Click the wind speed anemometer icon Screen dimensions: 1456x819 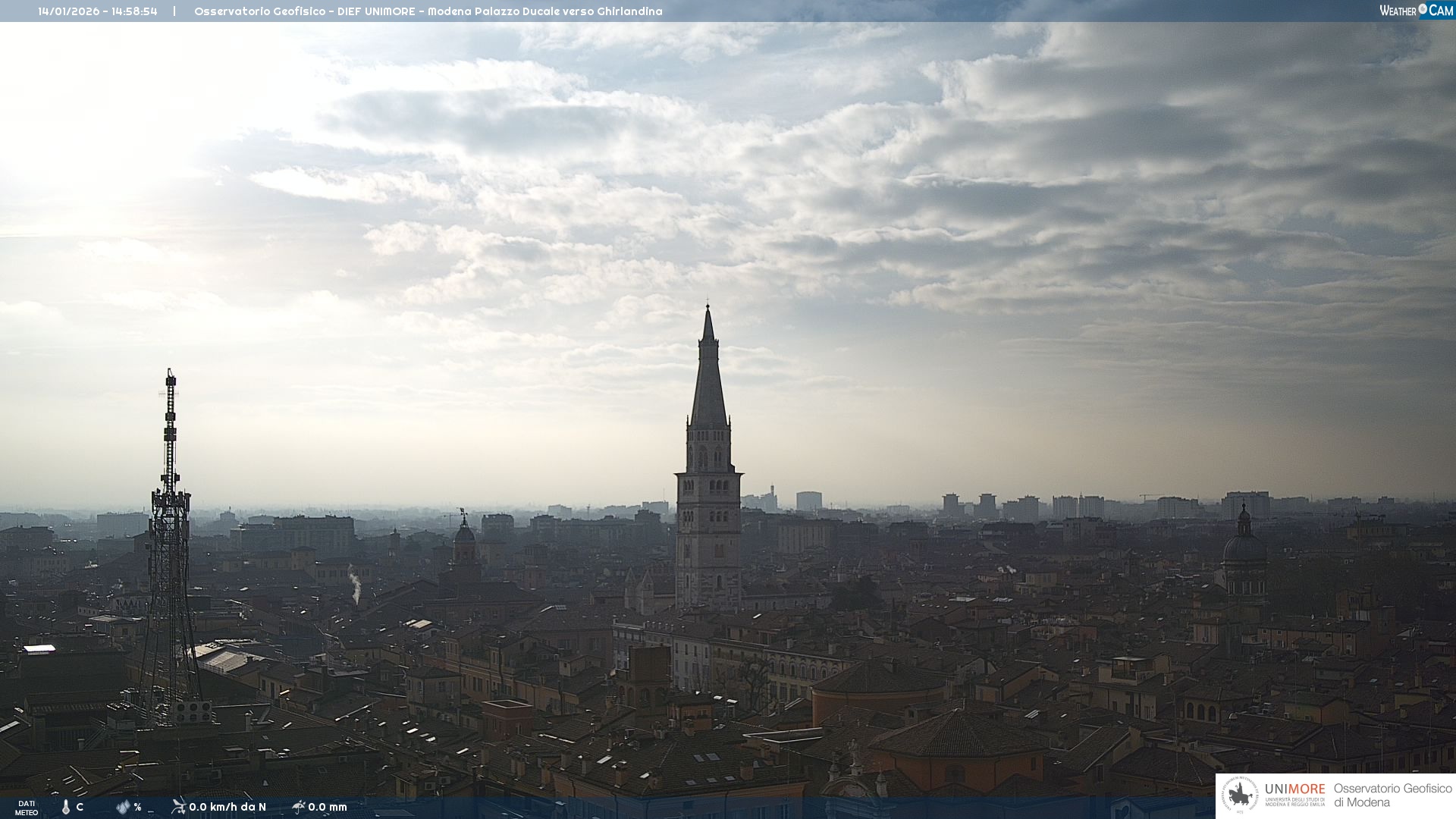pos(178,806)
